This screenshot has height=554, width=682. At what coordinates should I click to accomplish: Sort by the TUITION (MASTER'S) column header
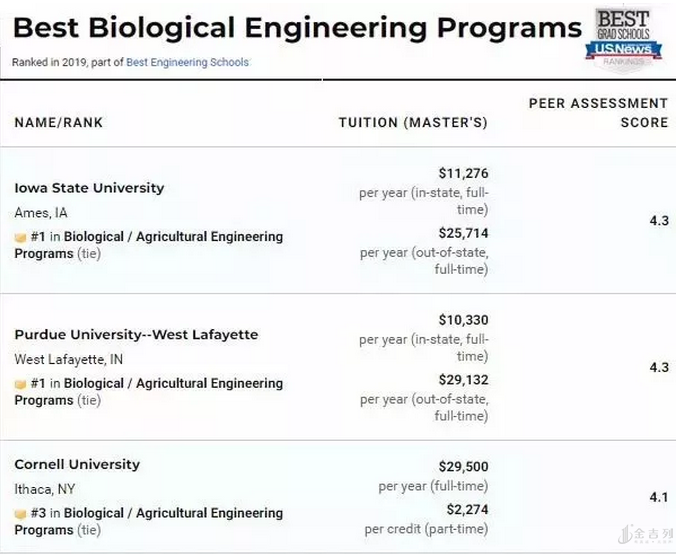413,123
